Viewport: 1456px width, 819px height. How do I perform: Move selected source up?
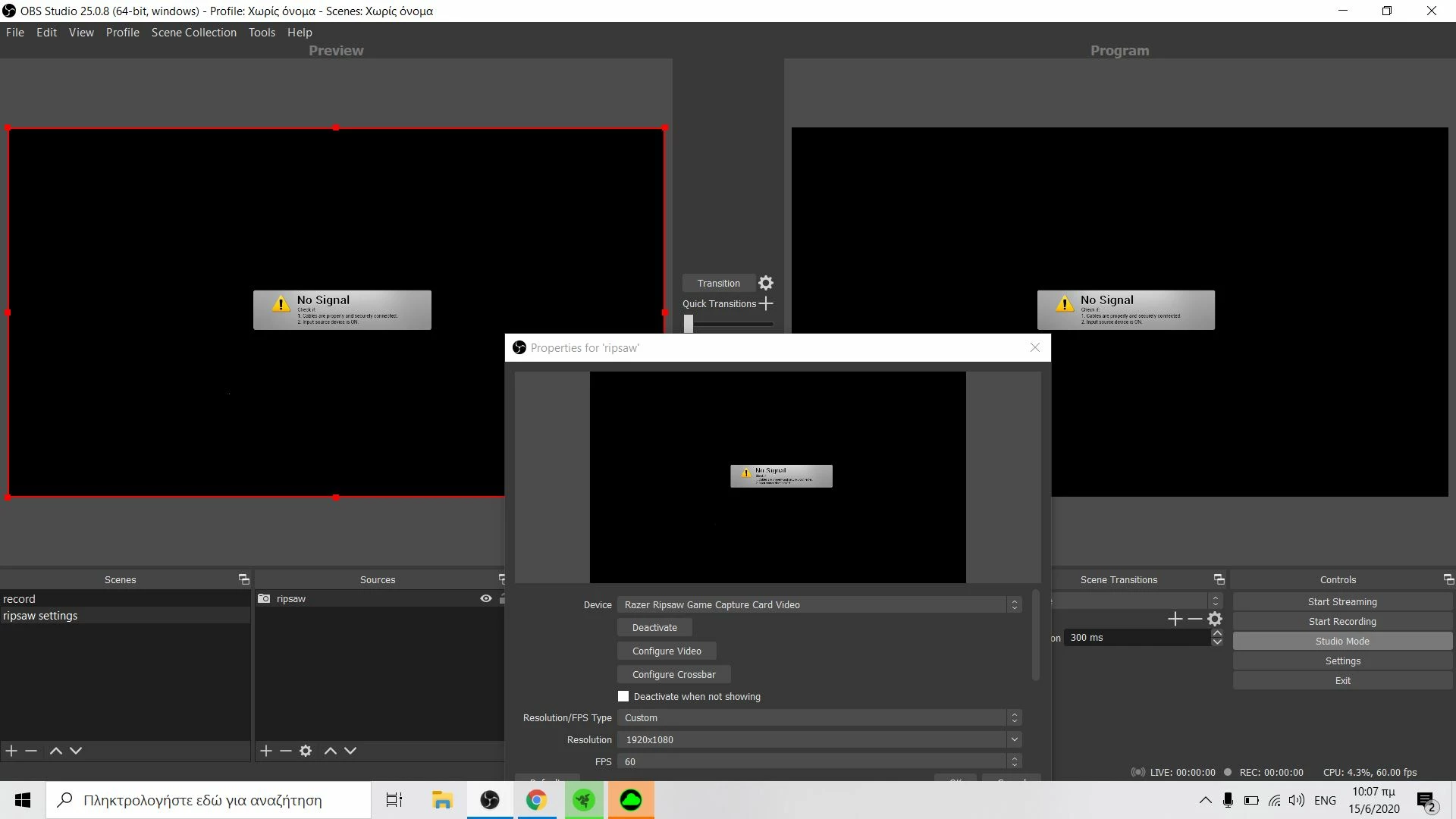click(331, 751)
